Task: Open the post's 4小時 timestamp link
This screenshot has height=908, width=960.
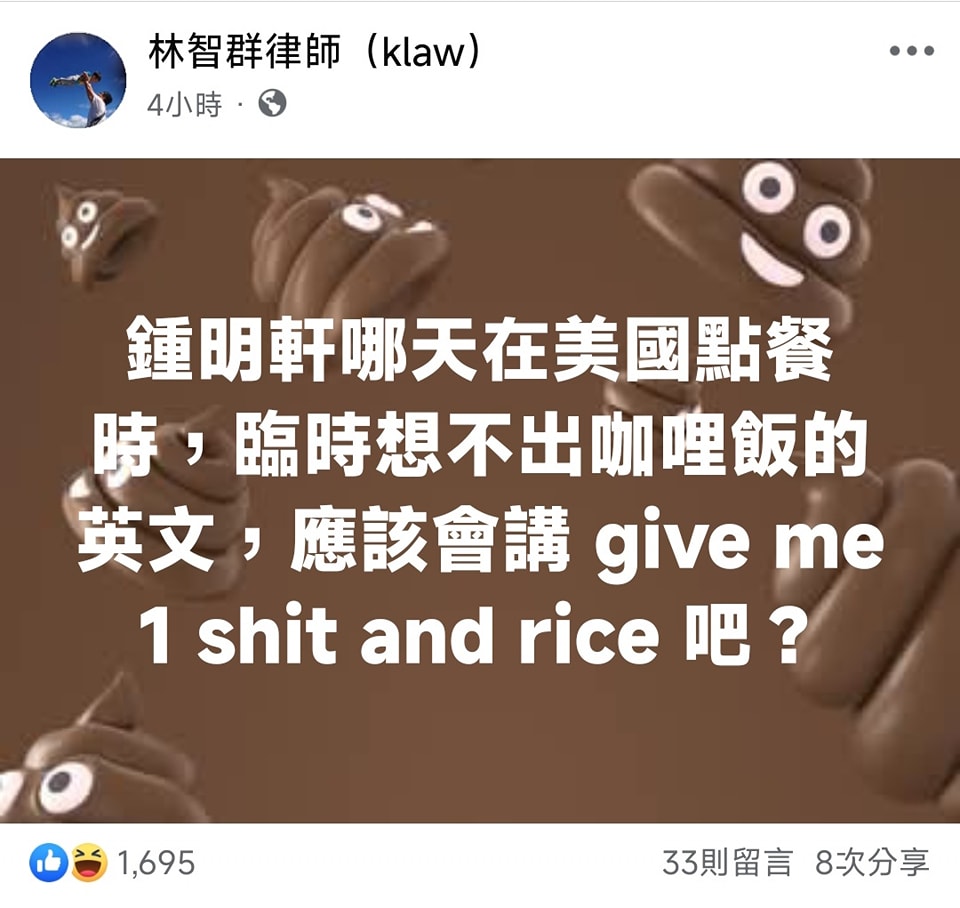Action: pos(184,105)
